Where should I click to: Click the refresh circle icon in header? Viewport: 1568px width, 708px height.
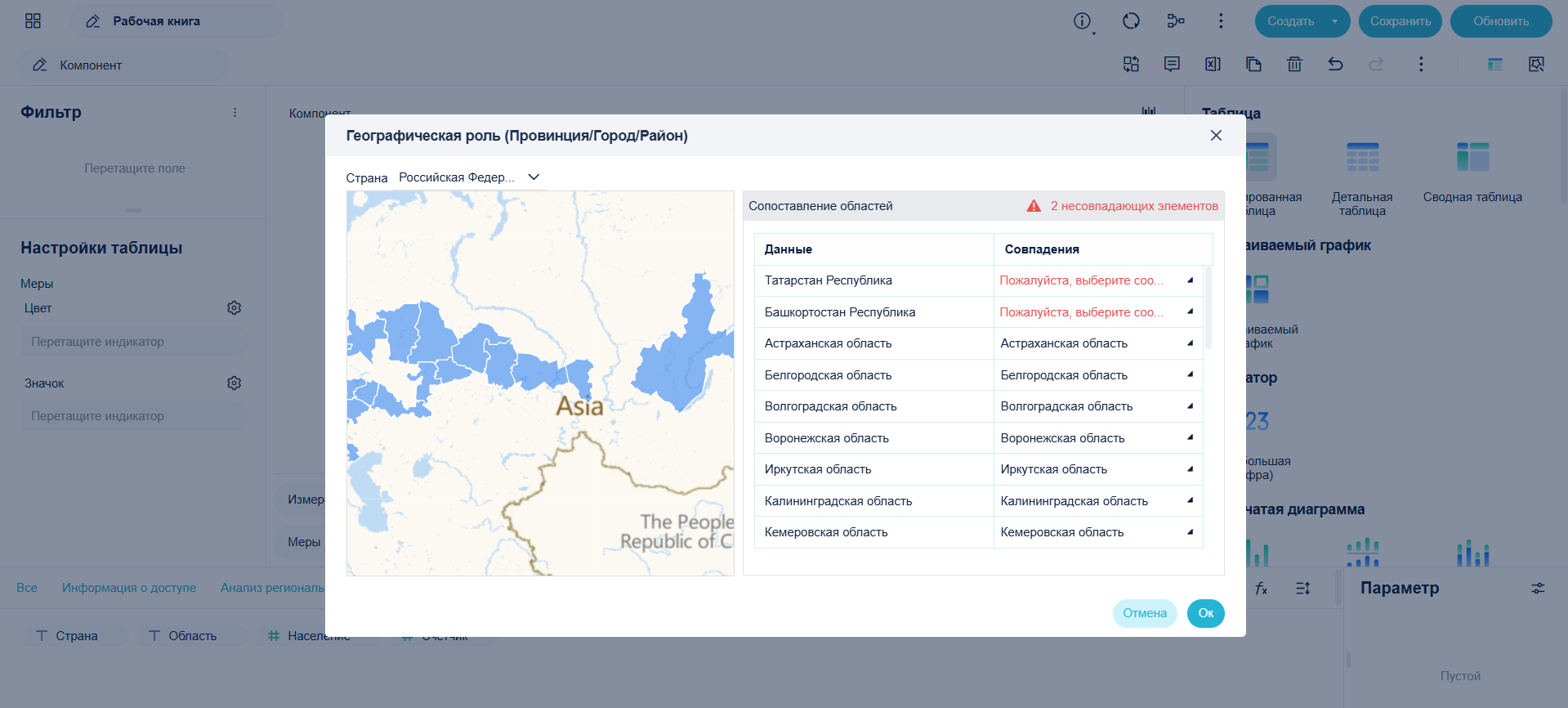click(1131, 21)
